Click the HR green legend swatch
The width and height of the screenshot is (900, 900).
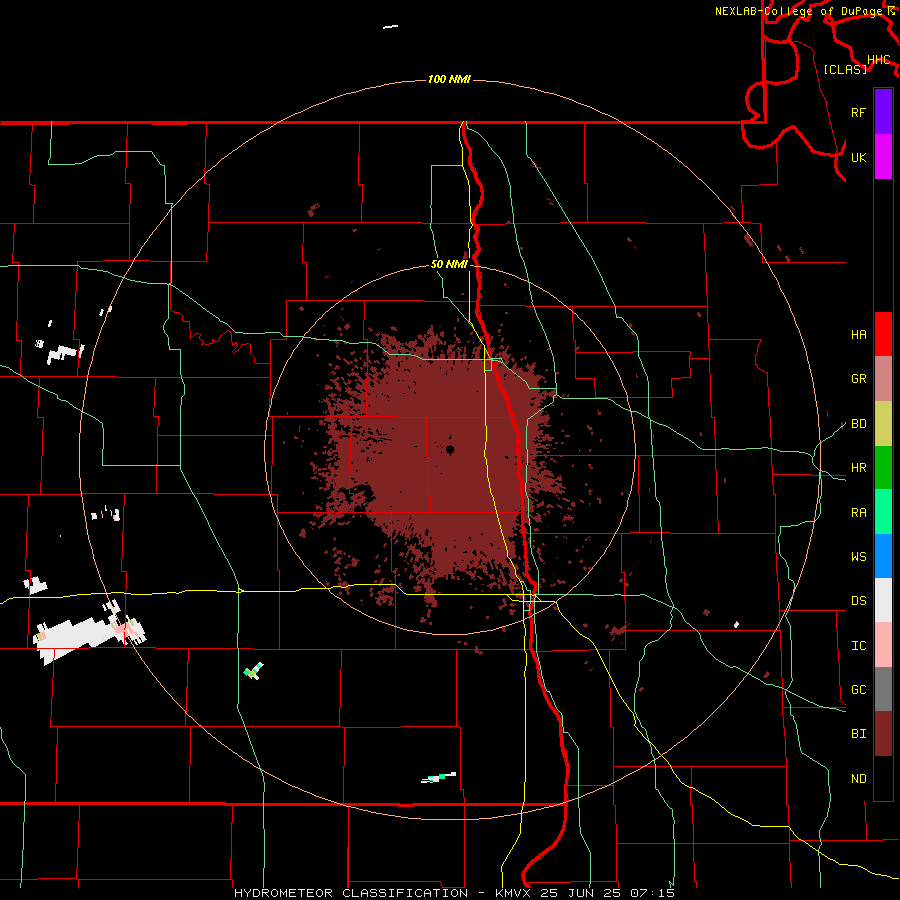click(883, 467)
